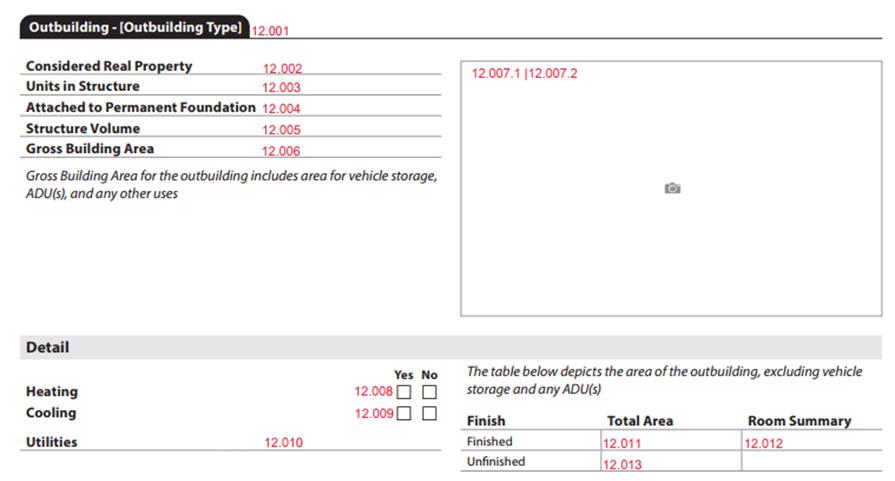This screenshot has height=481, width=895.
Task: Check the Cooling Yes checkbox
Action: (x=404, y=413)
